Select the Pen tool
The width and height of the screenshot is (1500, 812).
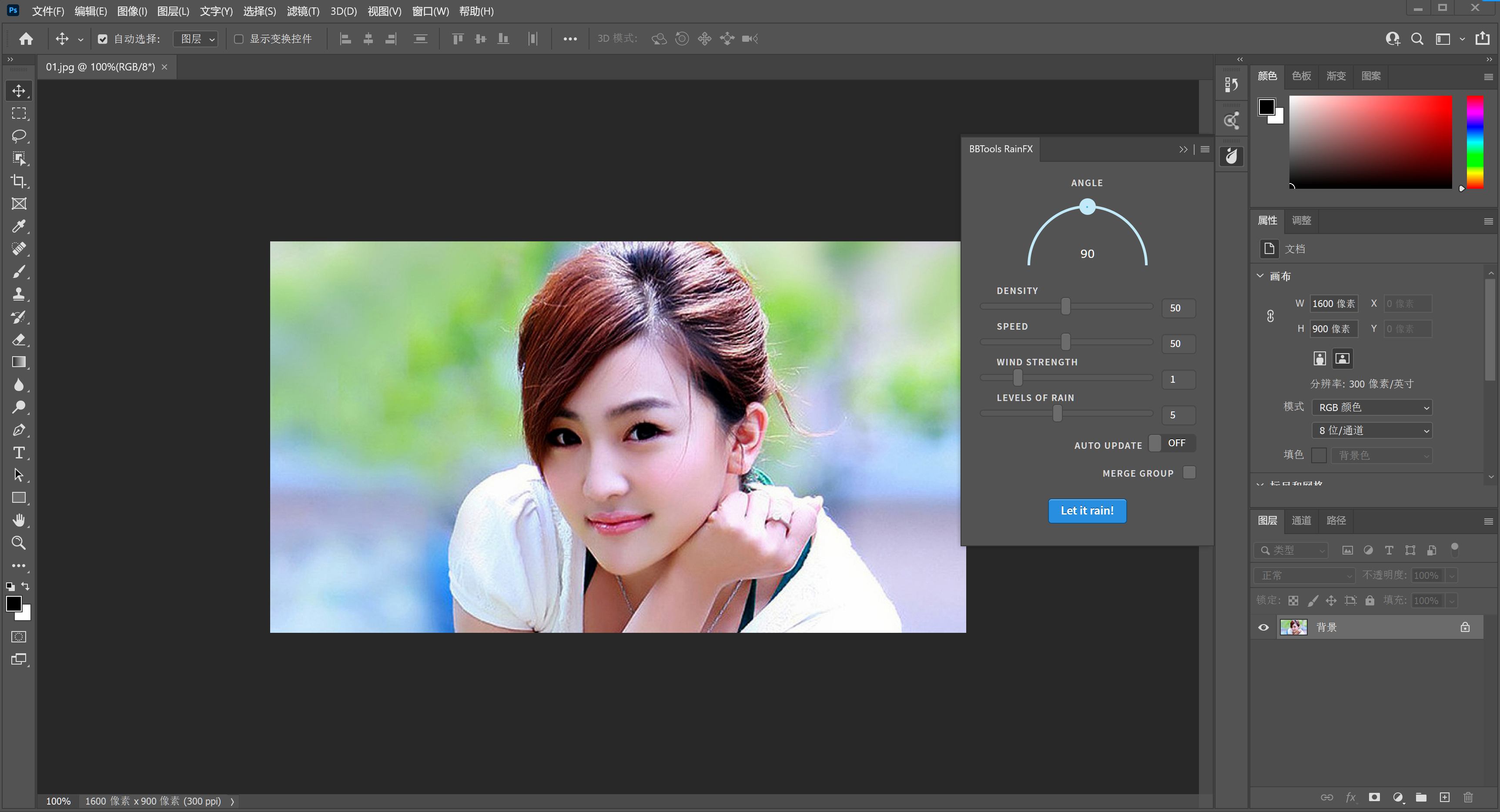point(19,430)
